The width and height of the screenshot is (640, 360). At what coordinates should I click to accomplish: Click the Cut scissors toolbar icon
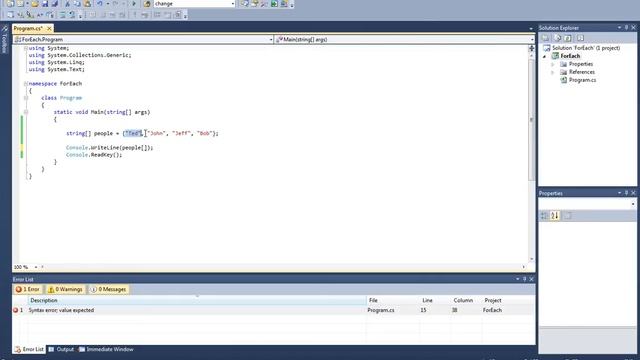pyautogui.click(x=68, y=4)
